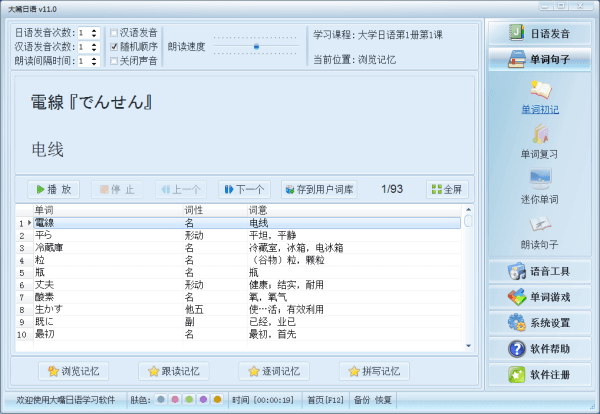The image size is (600, 414).
Task: Open the 单词游戏 section
Action: [541, 297]
